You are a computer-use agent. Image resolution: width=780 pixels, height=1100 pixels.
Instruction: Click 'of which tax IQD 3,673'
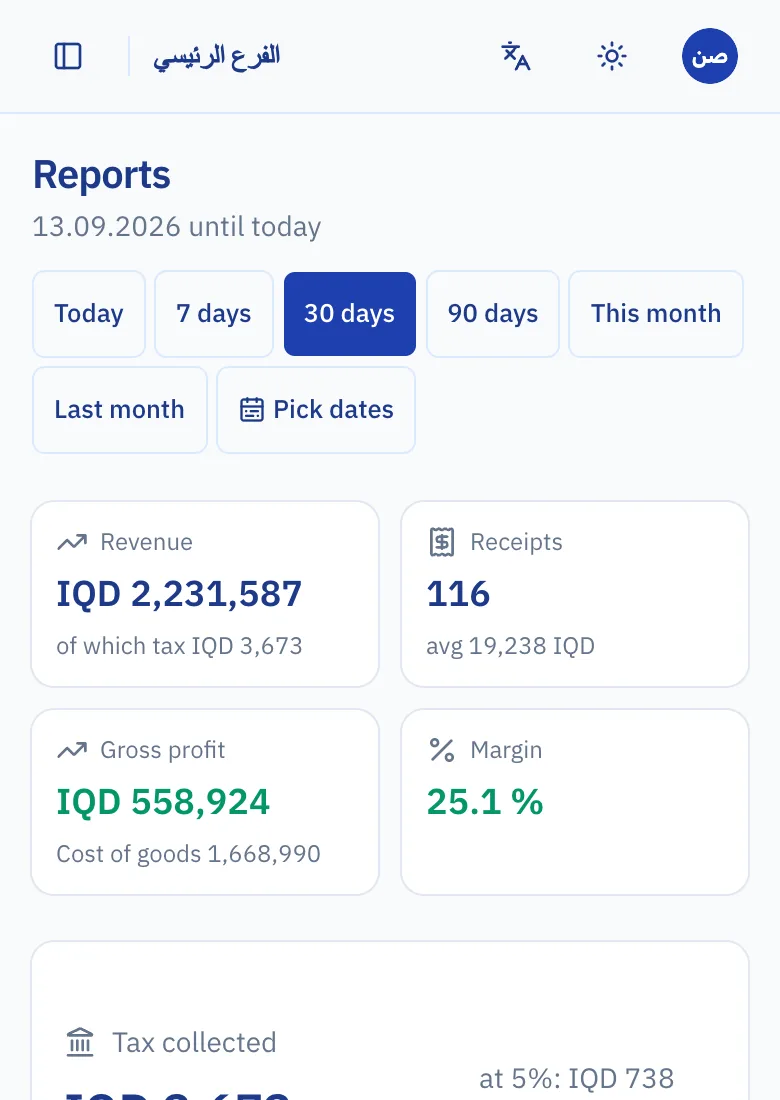coord(180,645)
